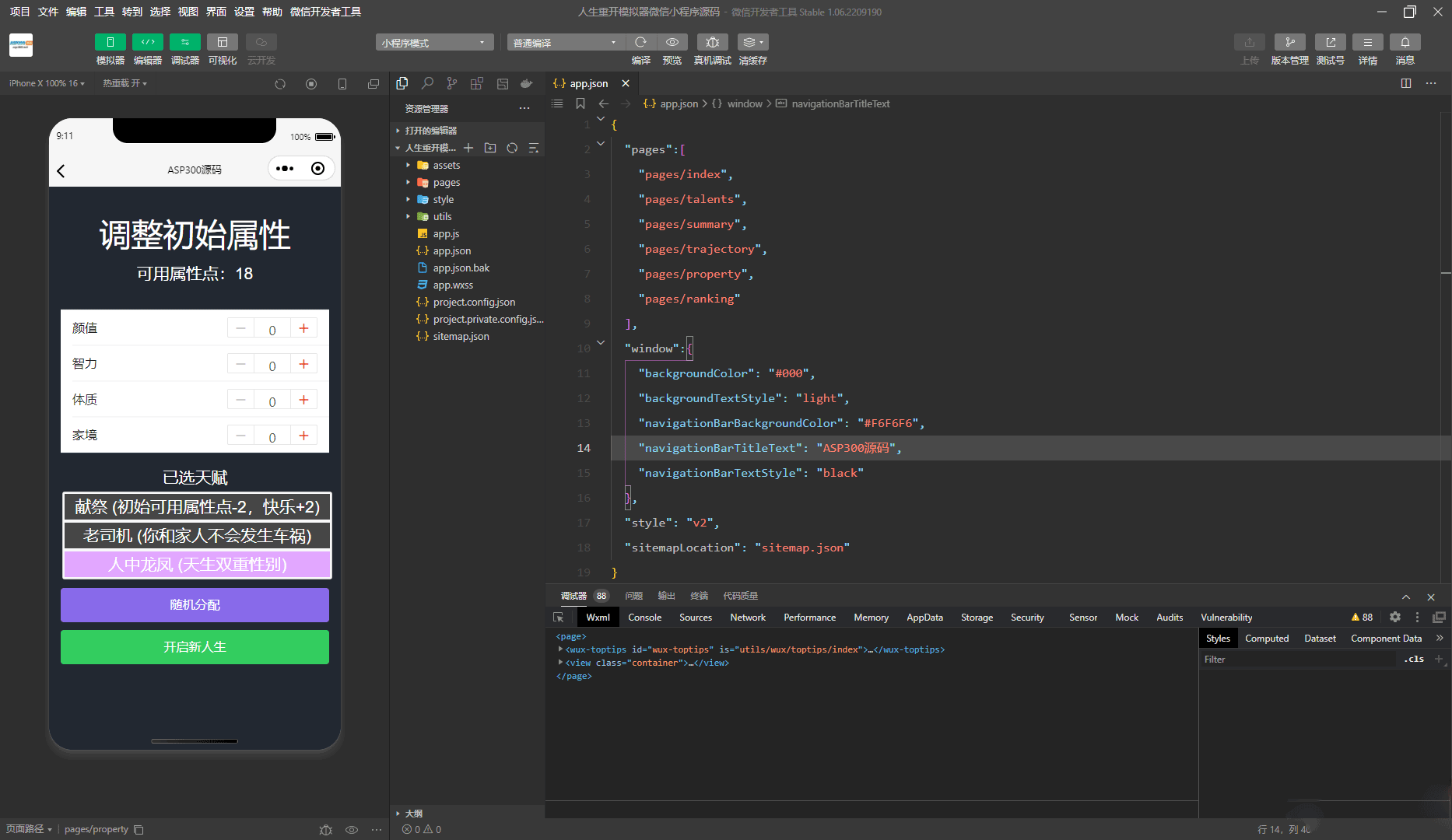1452x840 pixels.
Task: Expand the wux-toptips element node
Action: (560, 649)
